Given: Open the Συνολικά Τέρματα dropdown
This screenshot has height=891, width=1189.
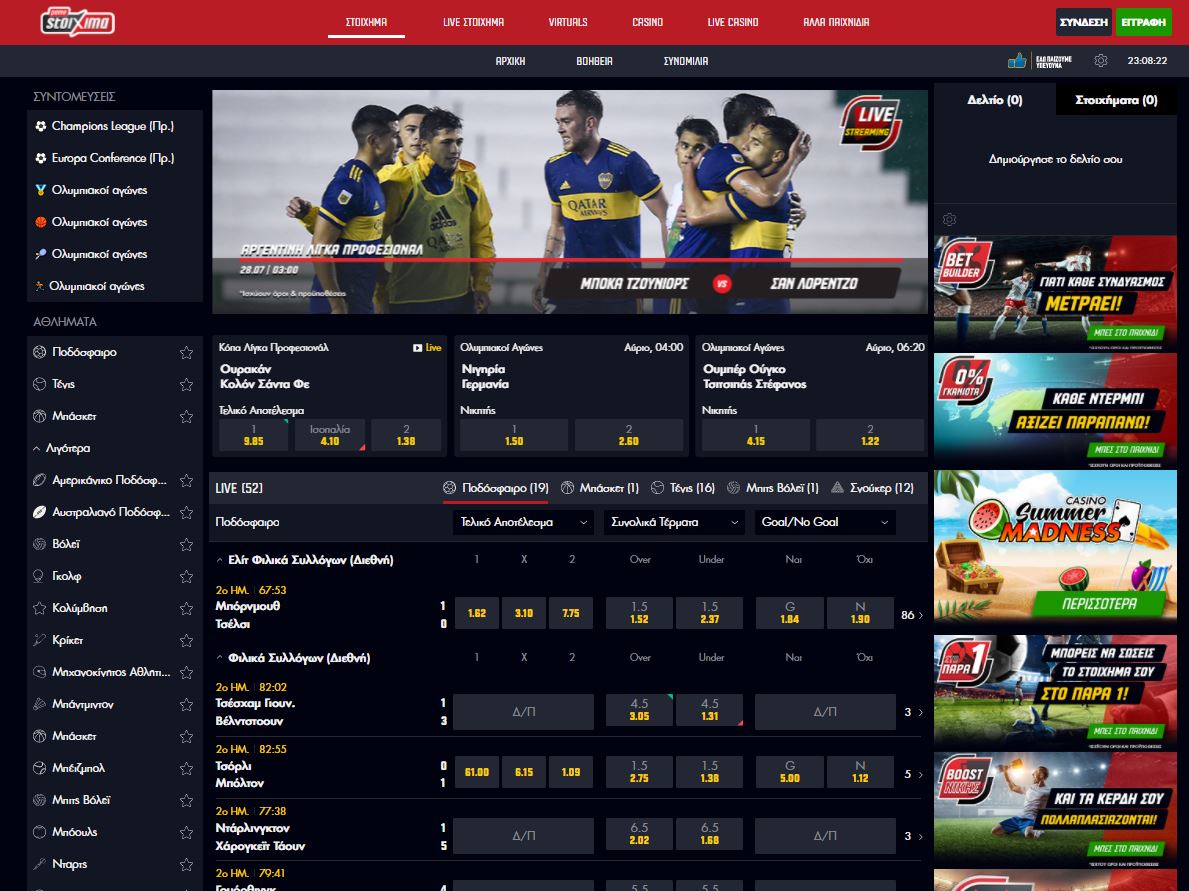Looking at the screenshot, I should [x=675, y=522].
